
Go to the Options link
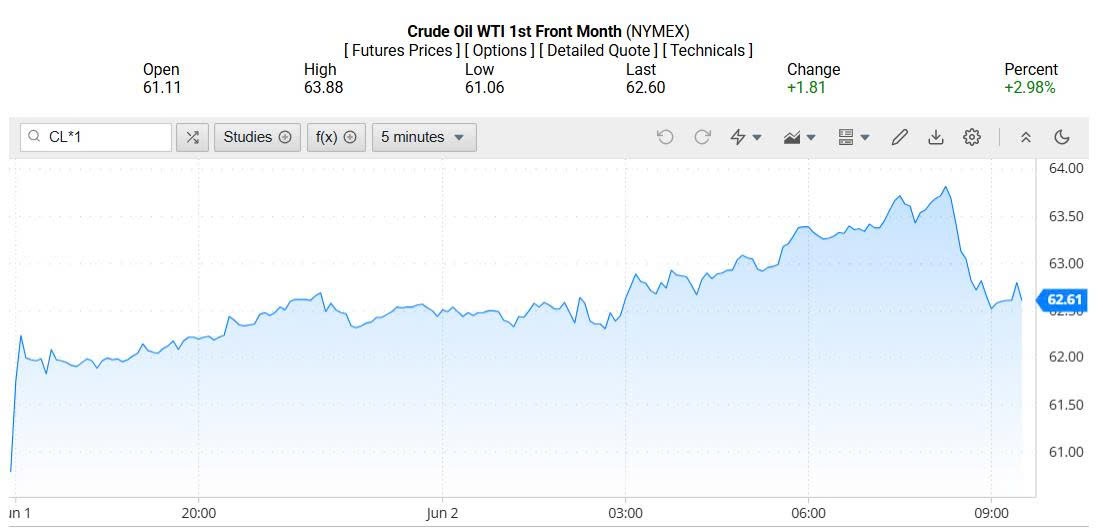(x=502, y=50)
